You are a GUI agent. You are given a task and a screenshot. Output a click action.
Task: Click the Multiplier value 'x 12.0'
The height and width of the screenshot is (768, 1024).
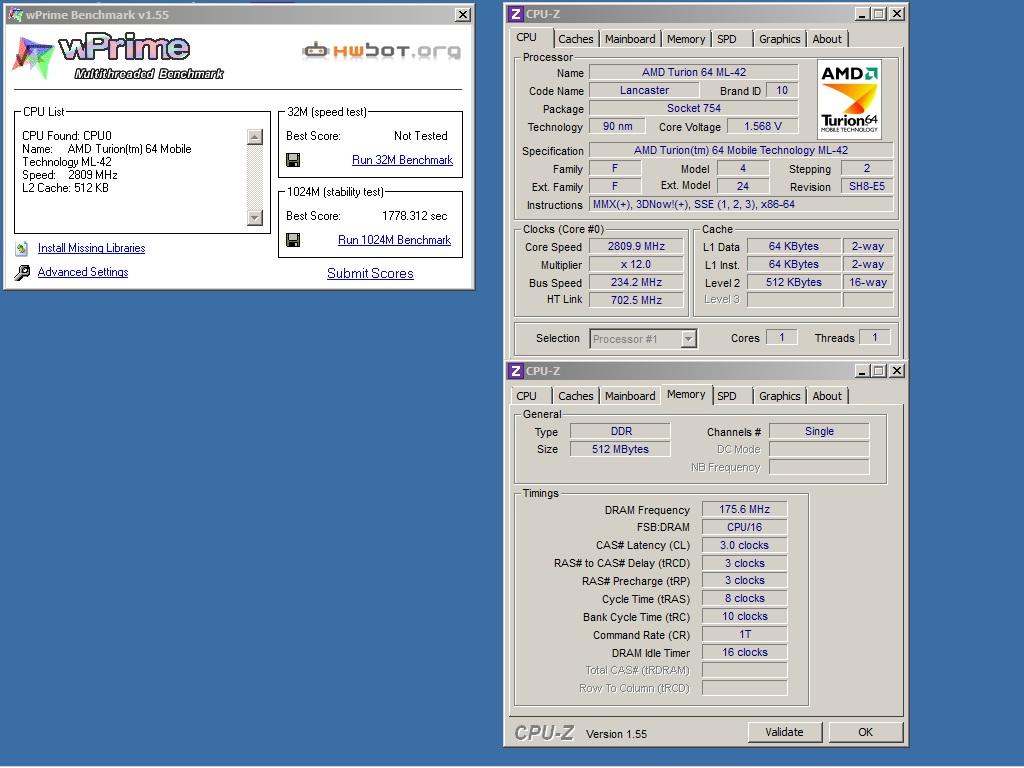click(x=636, y=264)
